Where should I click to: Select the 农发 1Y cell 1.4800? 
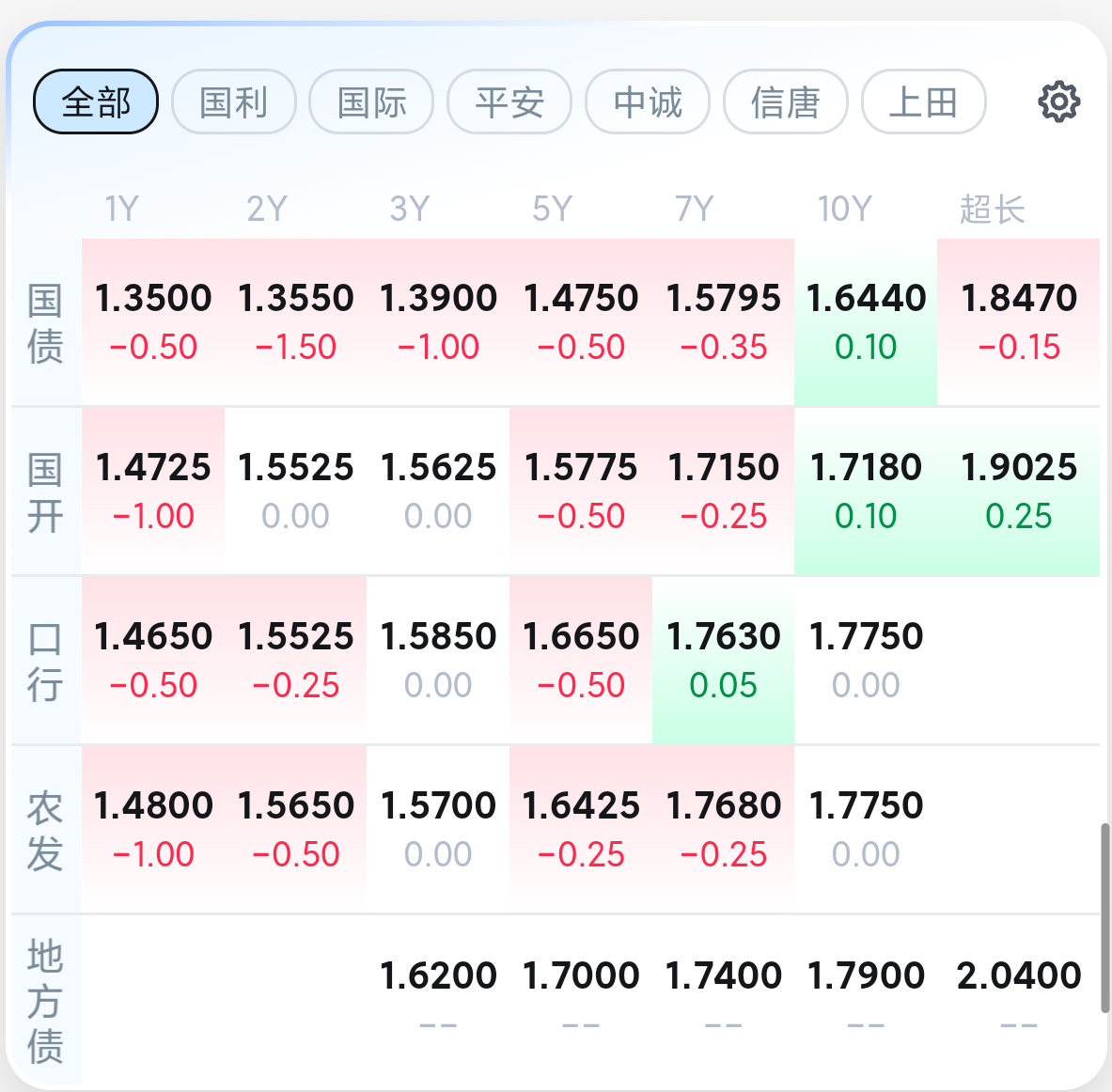coord(153,830)
